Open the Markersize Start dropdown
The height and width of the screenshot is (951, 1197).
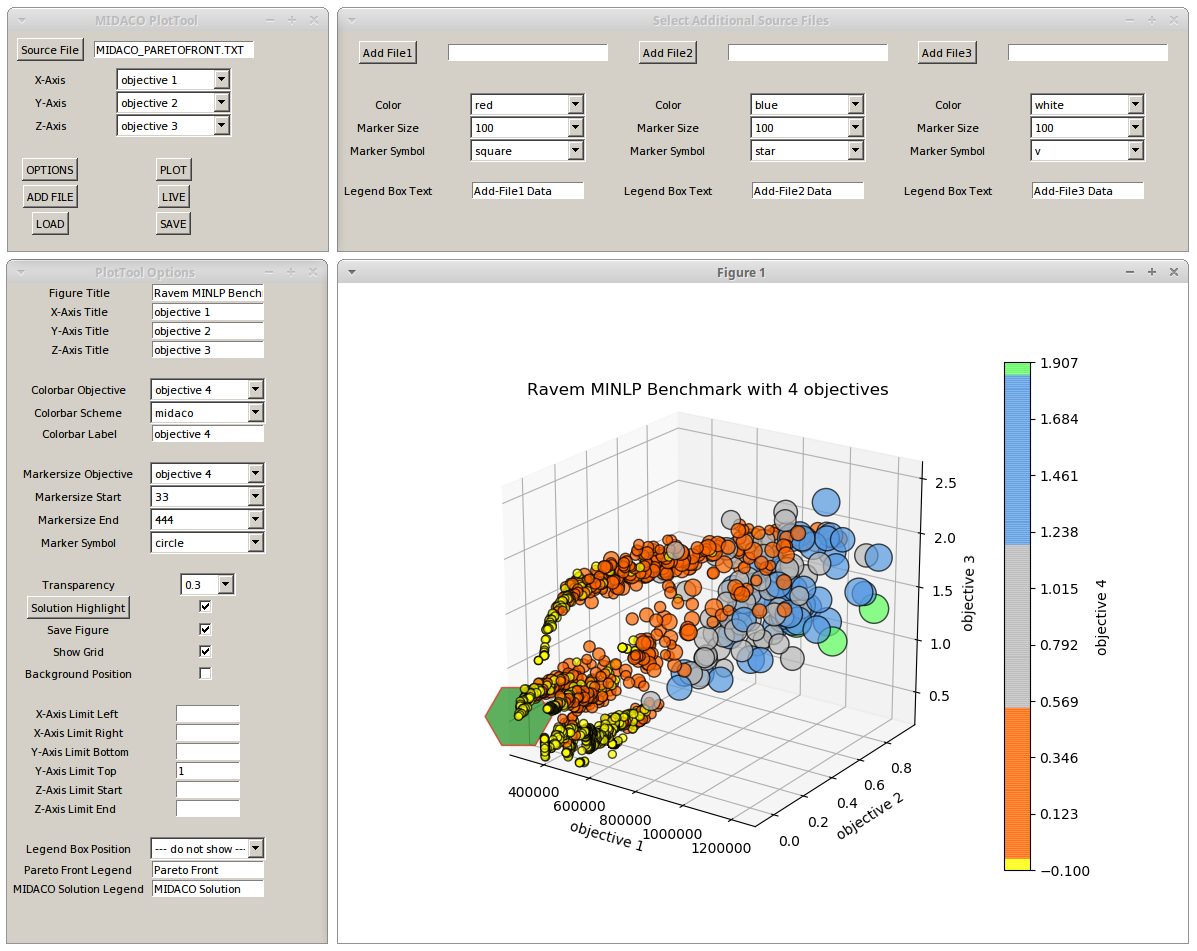coord(208,497)
